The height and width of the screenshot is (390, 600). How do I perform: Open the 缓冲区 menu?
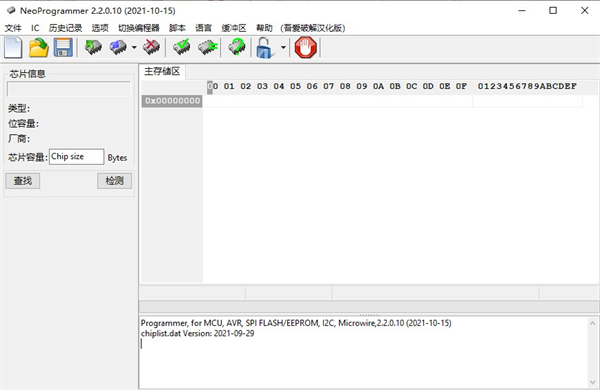click(234, 28)
